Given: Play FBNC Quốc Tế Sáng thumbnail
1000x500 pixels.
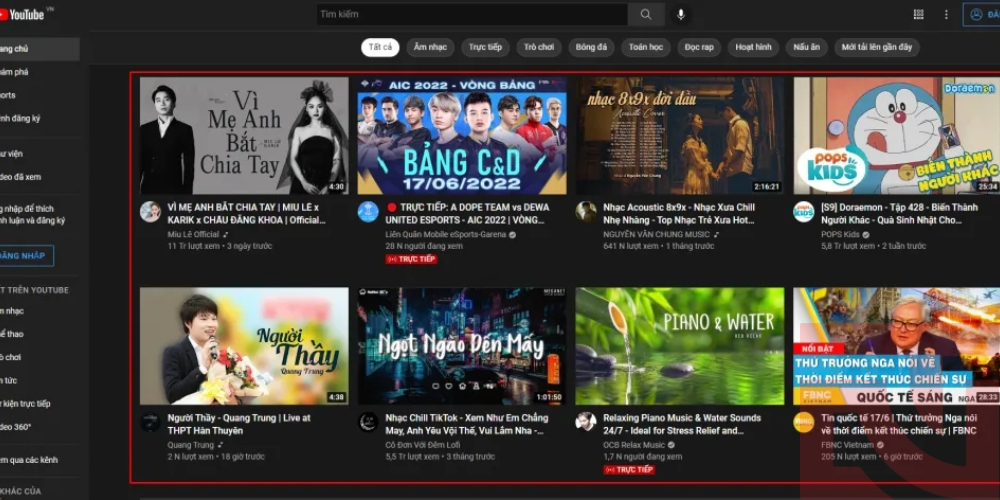Looking at the screenshot, I should 897,346.
